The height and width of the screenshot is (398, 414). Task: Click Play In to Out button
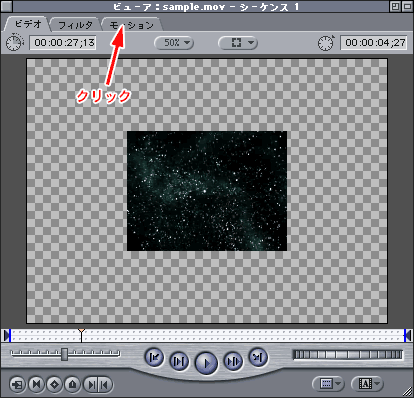(179, 361)
